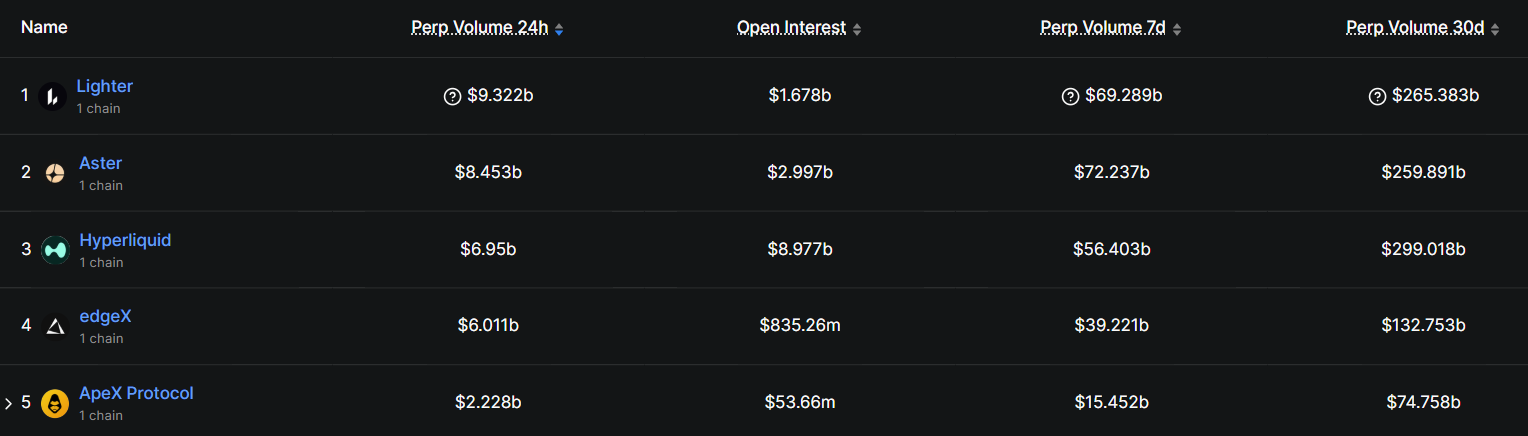Click Hyperliquid's $8.977b open interest cell
The width and height of the screenshot is (1528, 436).
pos(799,249)
